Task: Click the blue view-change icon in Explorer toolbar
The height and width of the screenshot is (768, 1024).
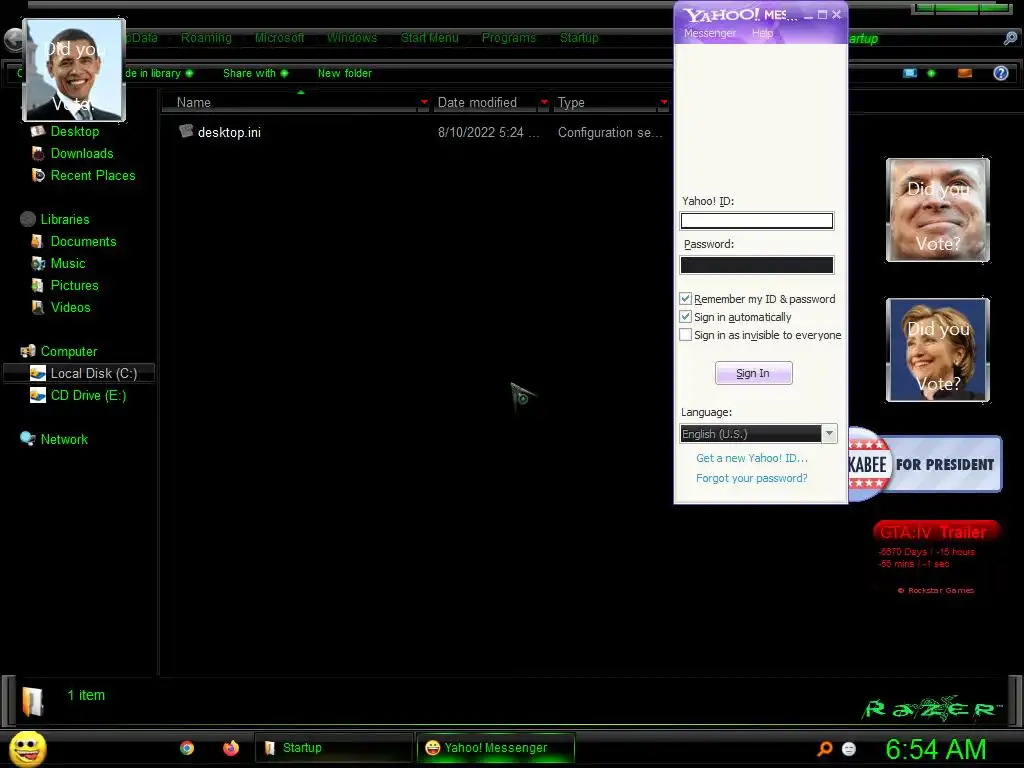Action: [910, 73]
